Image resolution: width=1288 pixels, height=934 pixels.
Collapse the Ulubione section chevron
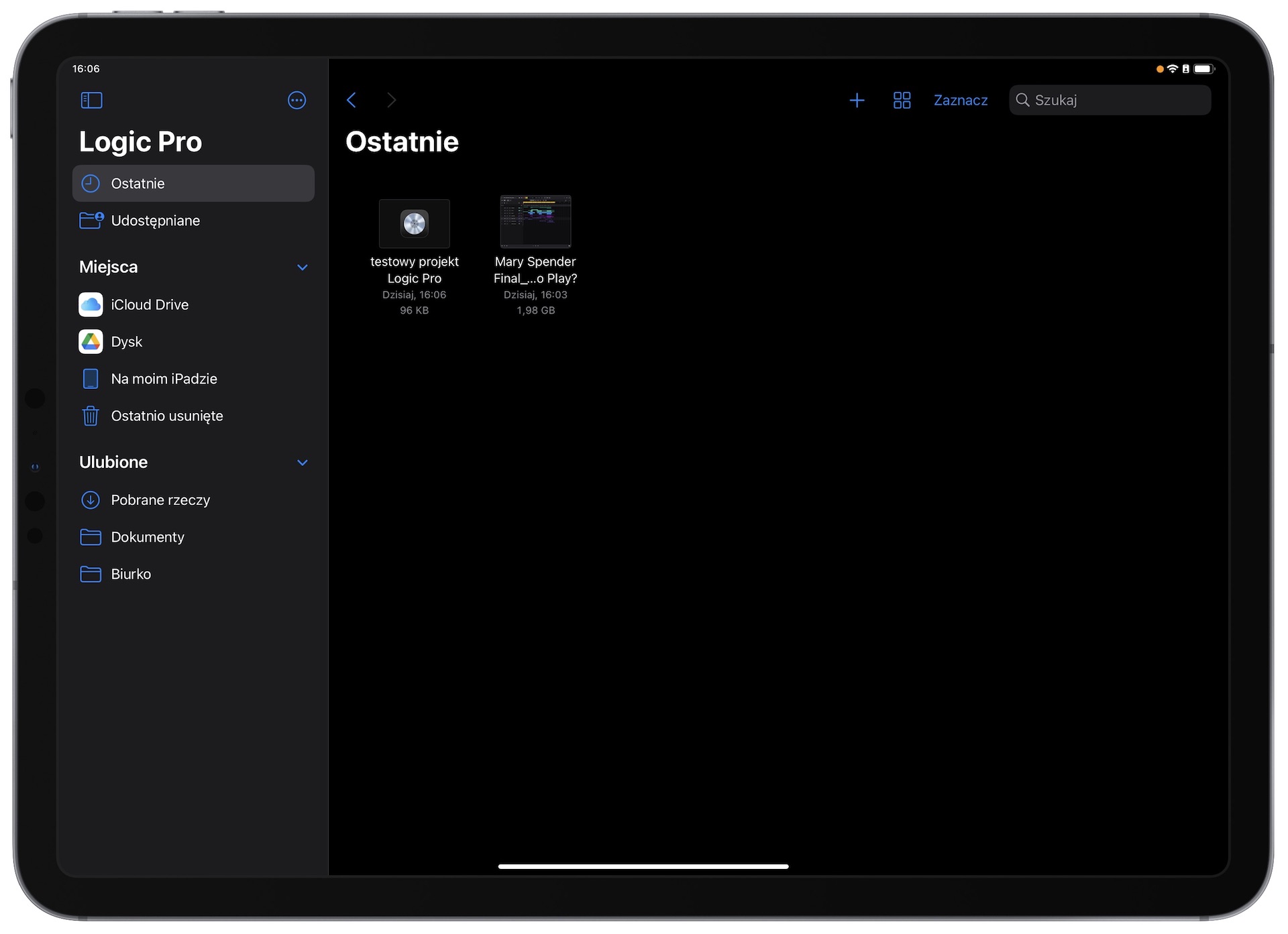click(303, 463)
